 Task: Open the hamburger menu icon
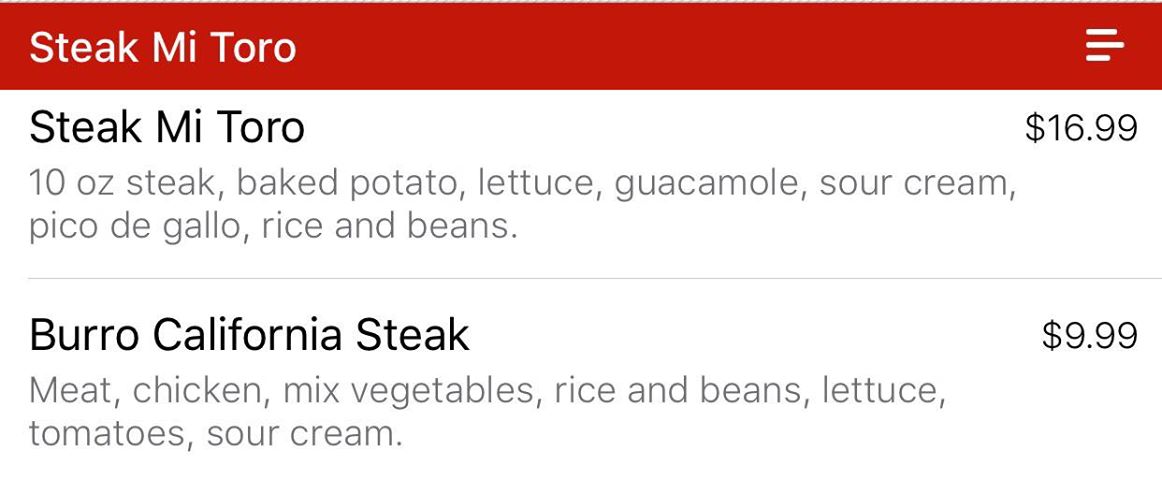1105,46
